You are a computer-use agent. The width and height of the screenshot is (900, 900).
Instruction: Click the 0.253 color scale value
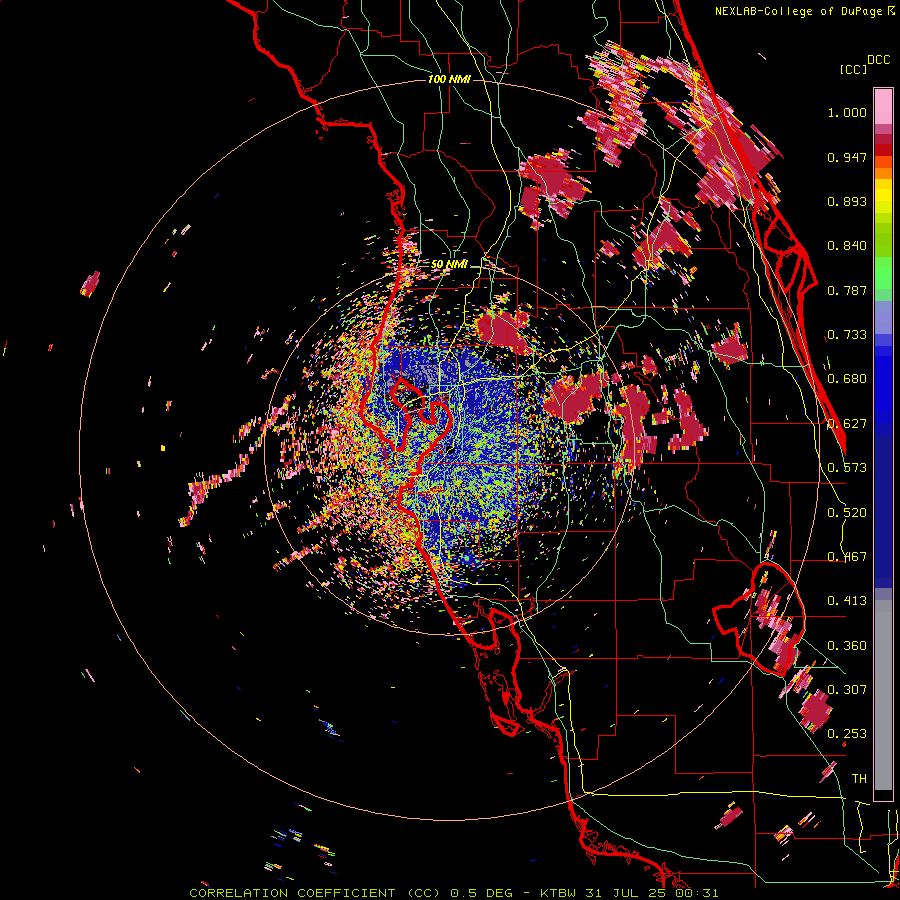click(847, 734)
